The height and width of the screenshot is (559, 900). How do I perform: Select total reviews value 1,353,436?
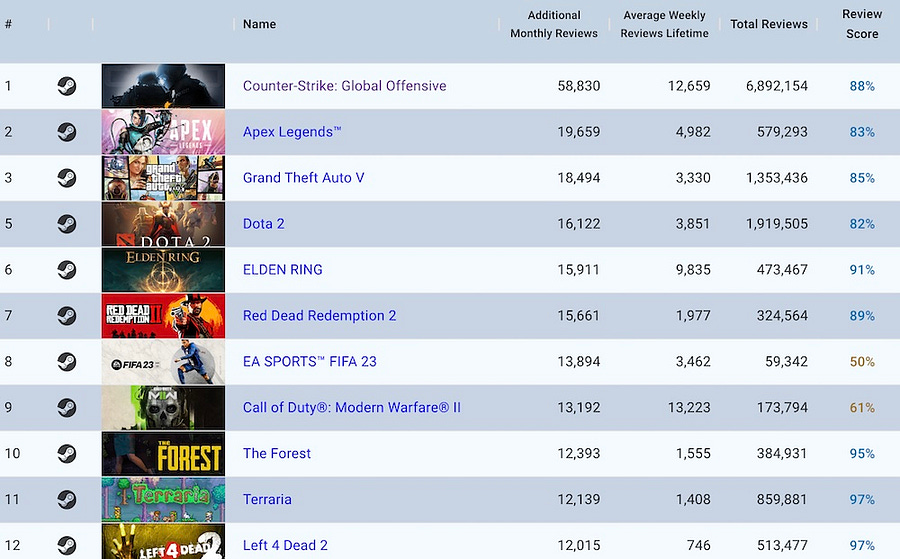[777, 178]
